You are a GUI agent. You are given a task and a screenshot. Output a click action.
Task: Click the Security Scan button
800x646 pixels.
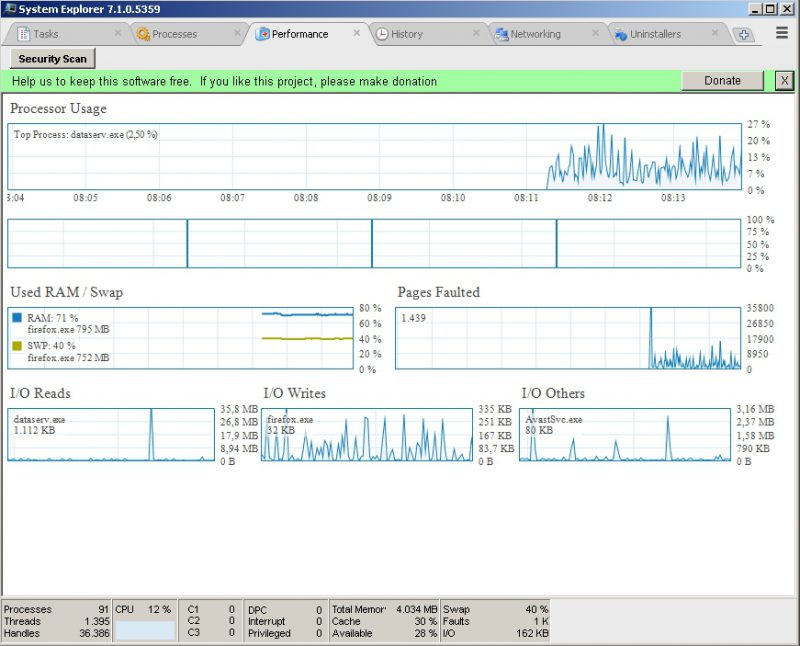pos(53,59)
